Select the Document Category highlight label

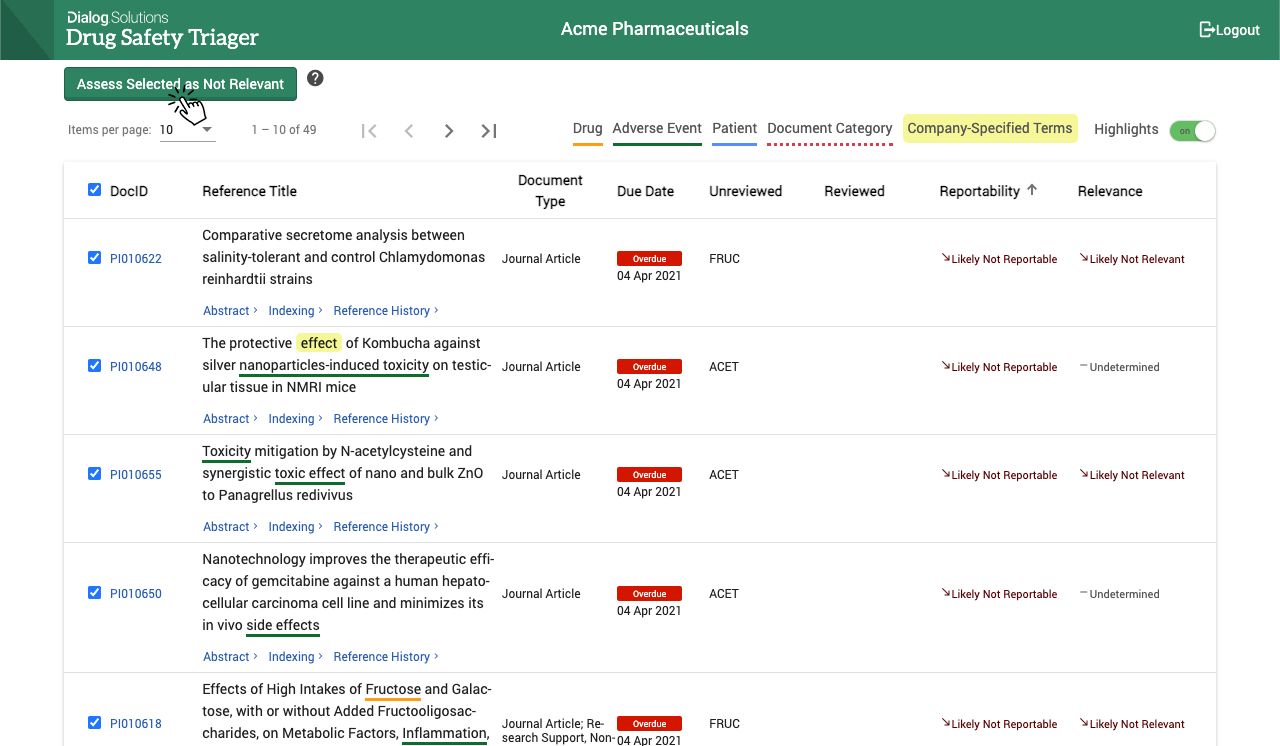[829, 129]
